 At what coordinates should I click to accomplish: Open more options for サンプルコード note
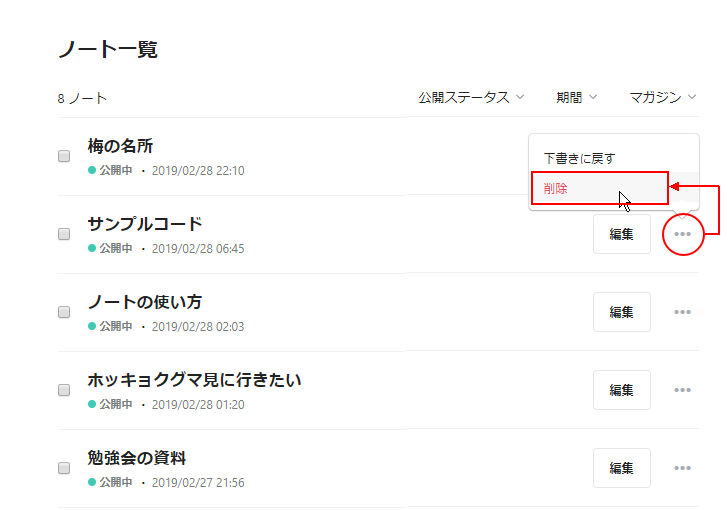coord(682,234)
